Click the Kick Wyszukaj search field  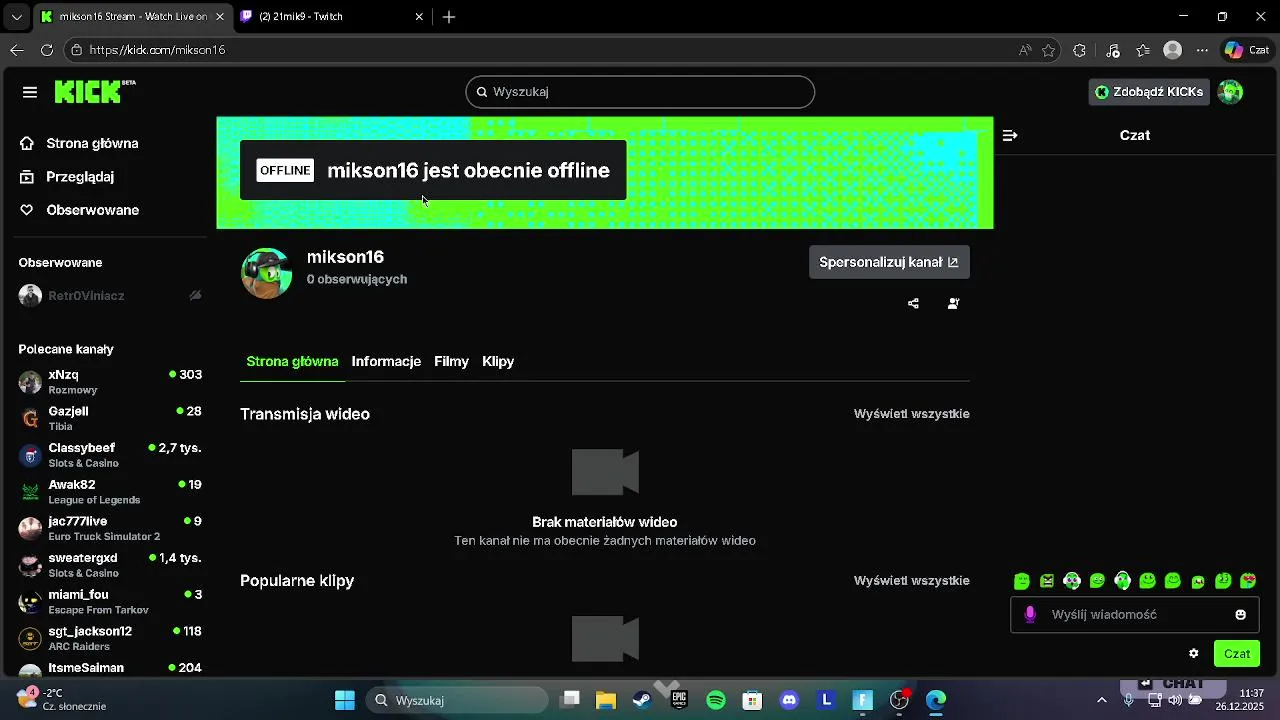pos(640,92)
